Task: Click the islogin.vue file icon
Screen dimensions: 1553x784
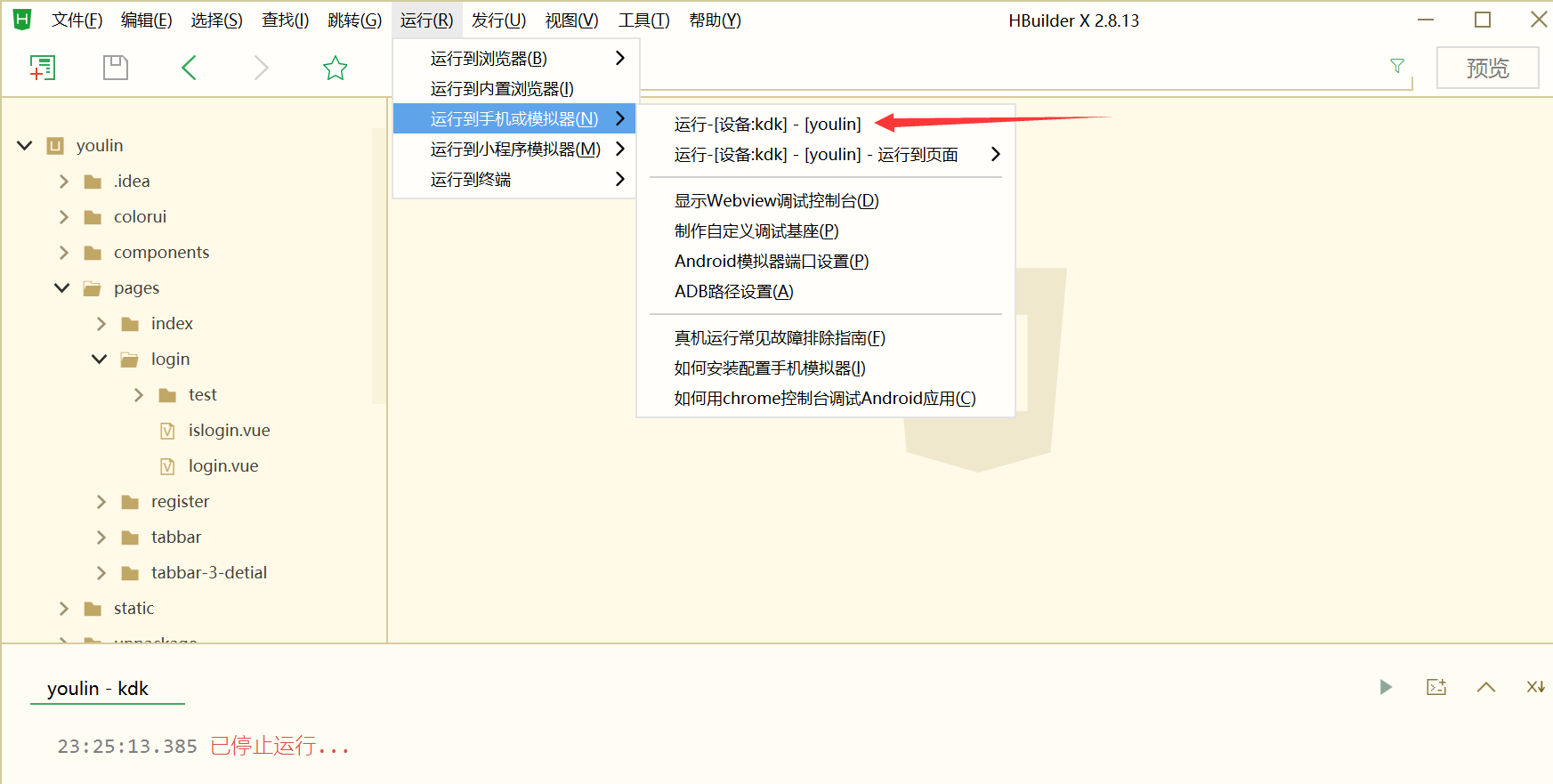Action: [x=167, y=431]
